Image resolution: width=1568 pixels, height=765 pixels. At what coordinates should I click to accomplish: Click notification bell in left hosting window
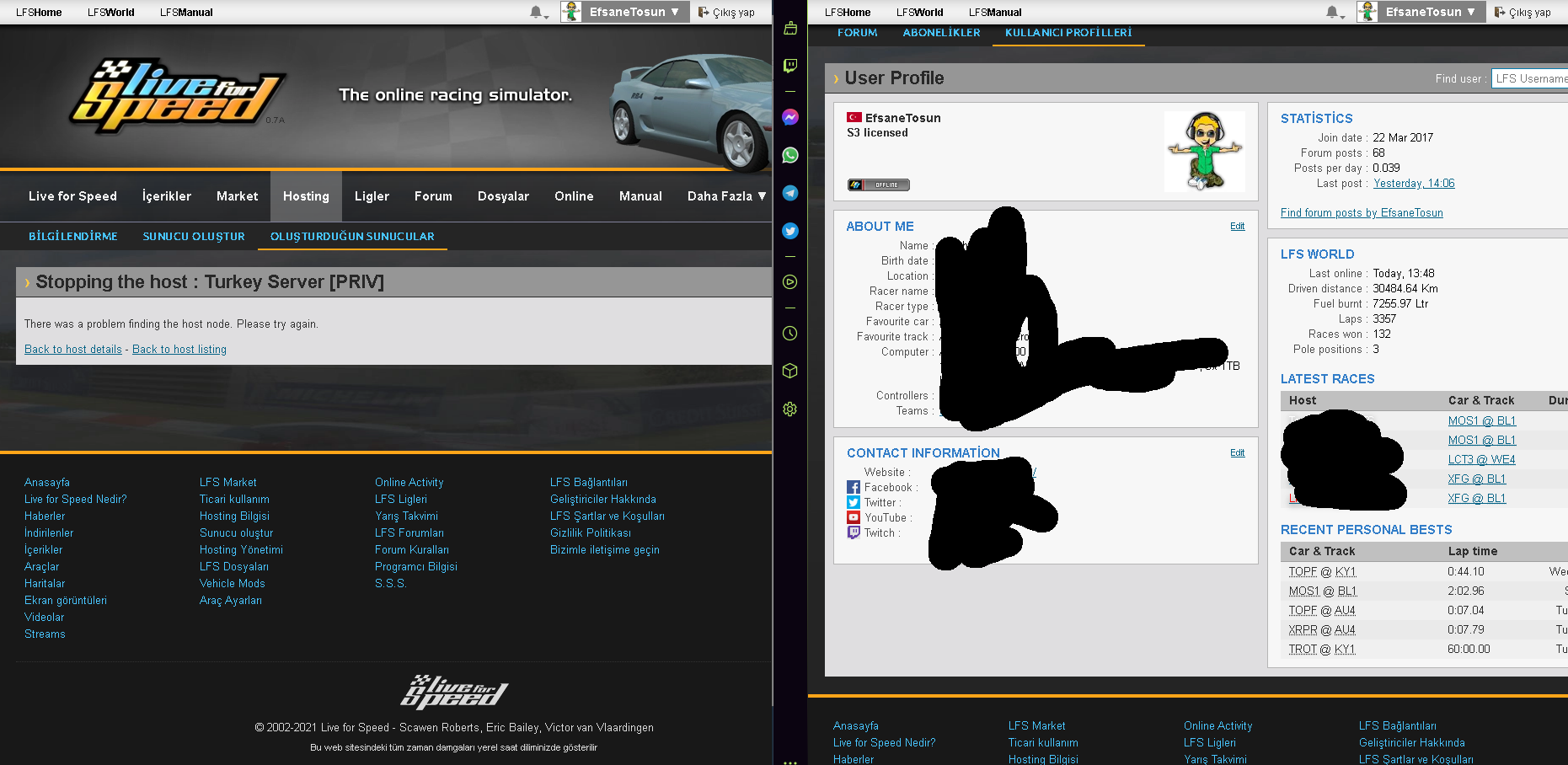click(536, 12)
